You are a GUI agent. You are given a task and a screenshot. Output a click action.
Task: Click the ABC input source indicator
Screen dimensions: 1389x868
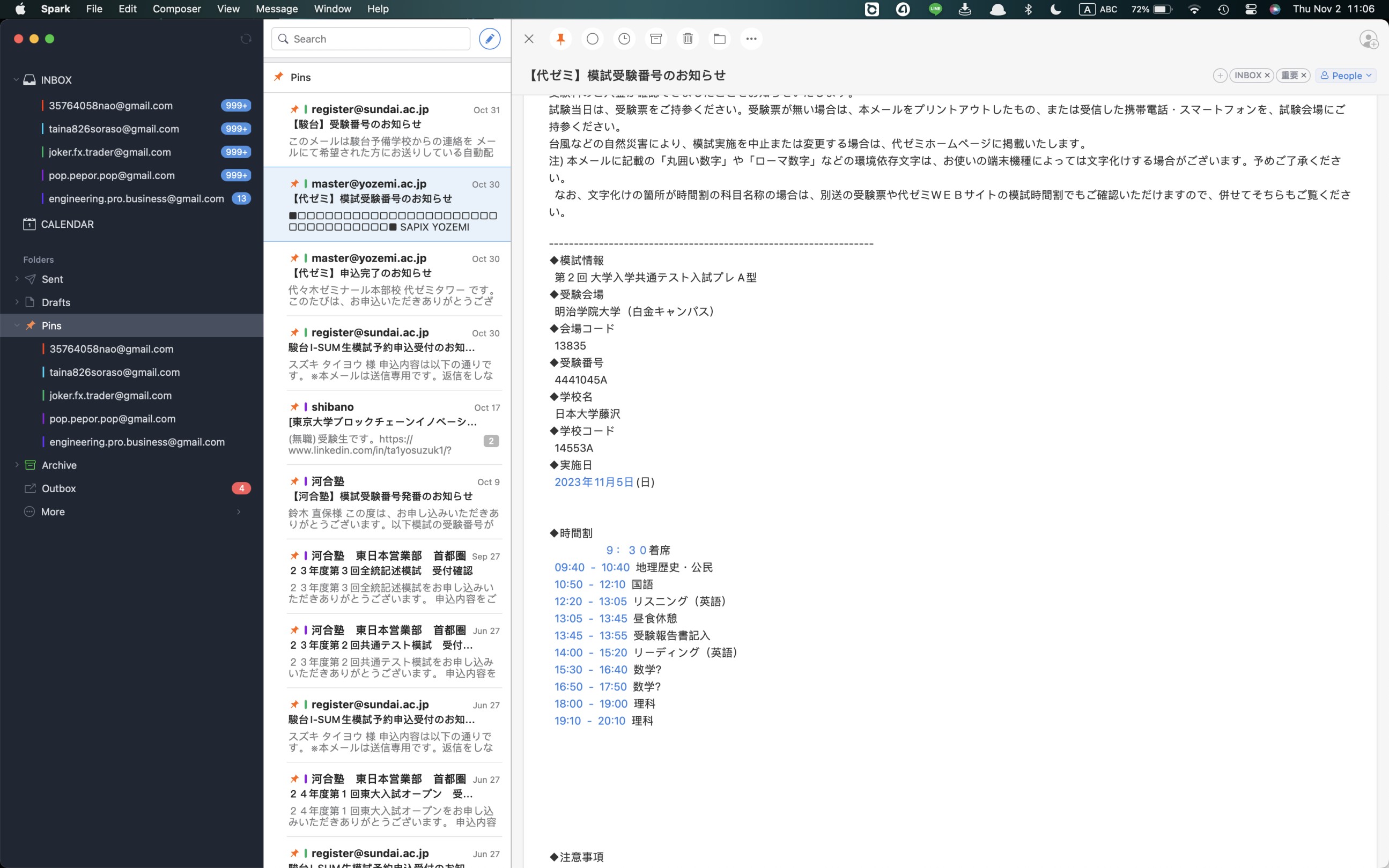(x=1098, y=9)
